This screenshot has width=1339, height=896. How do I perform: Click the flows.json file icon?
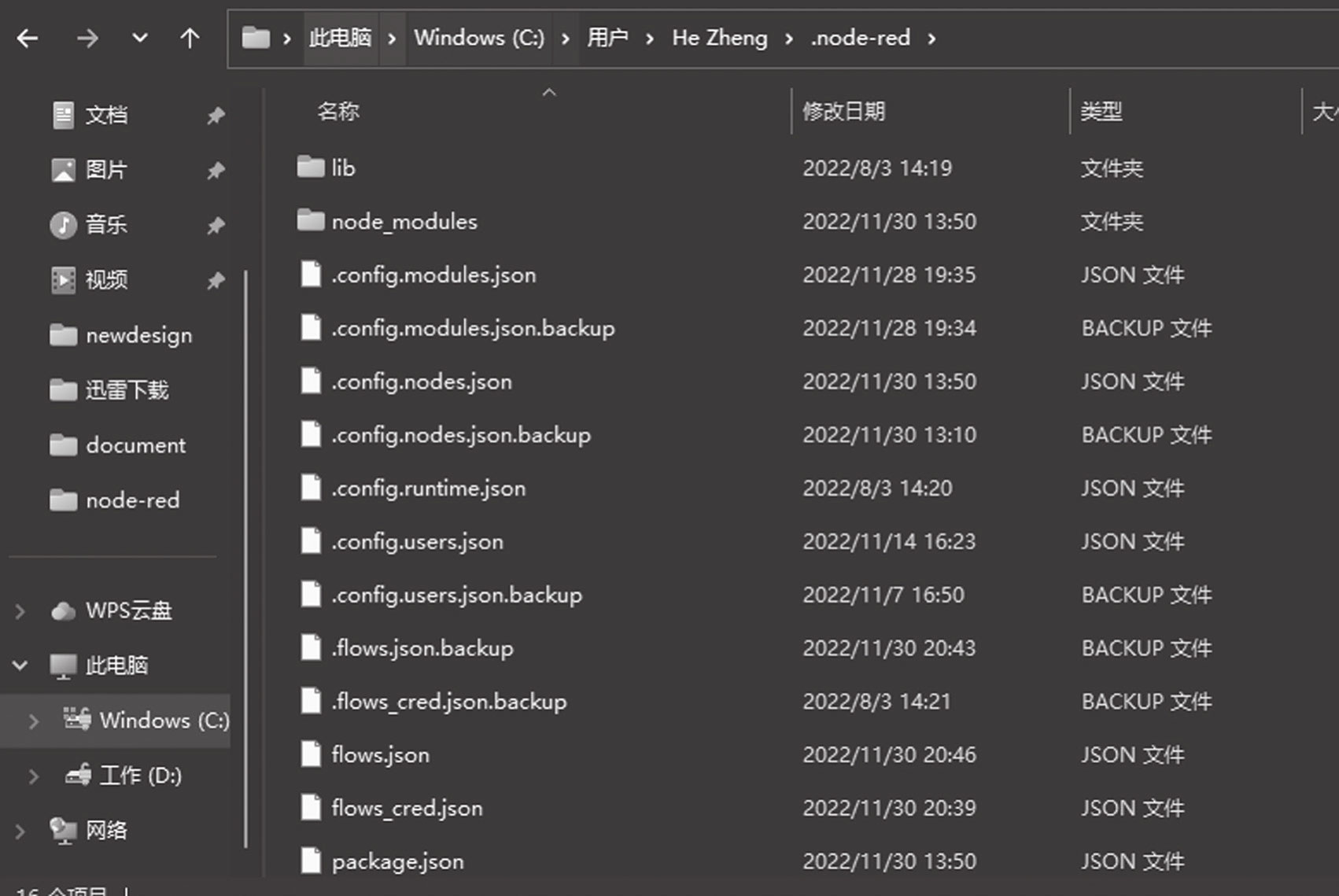tap(312, 754)
